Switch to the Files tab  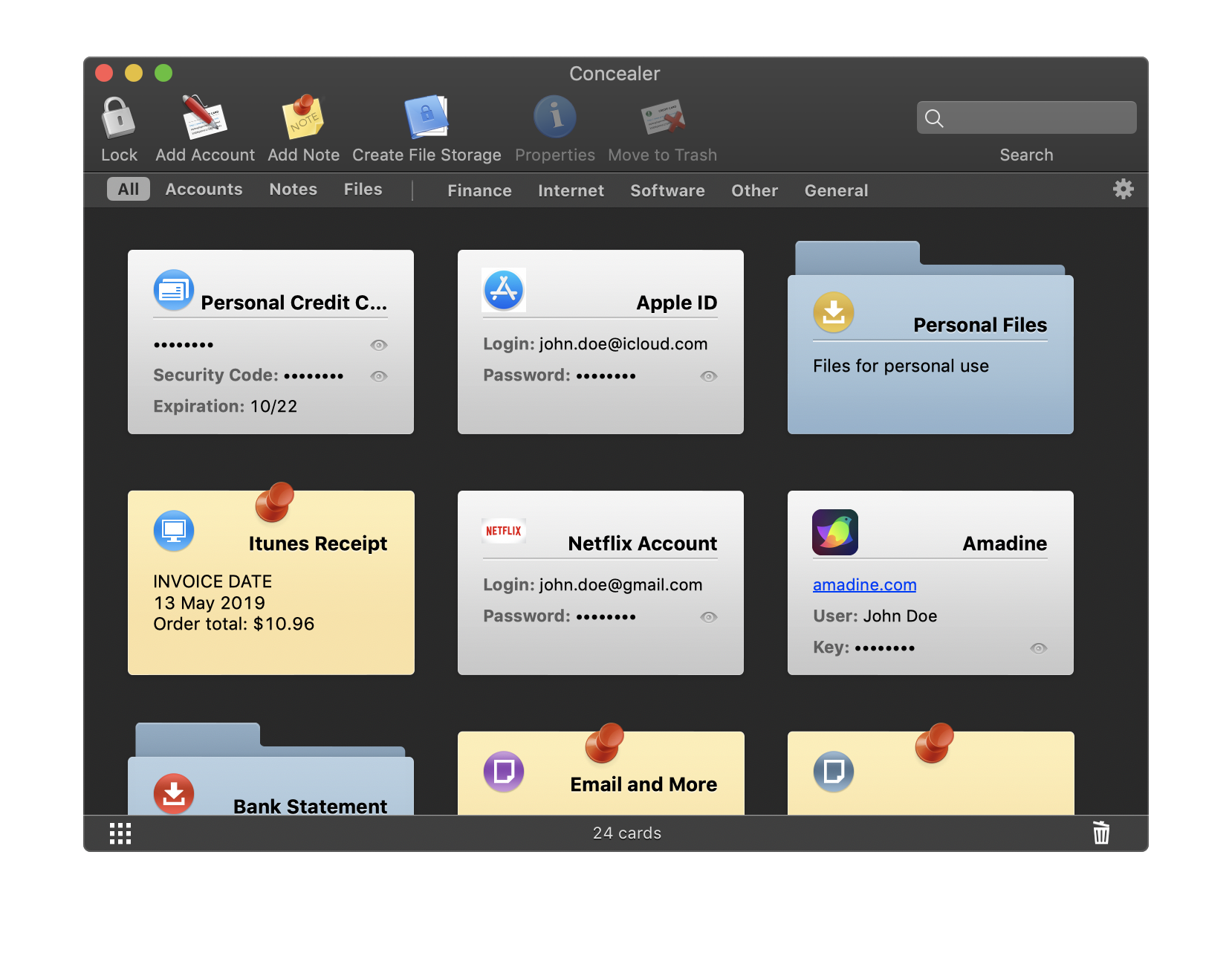point(363,189)
